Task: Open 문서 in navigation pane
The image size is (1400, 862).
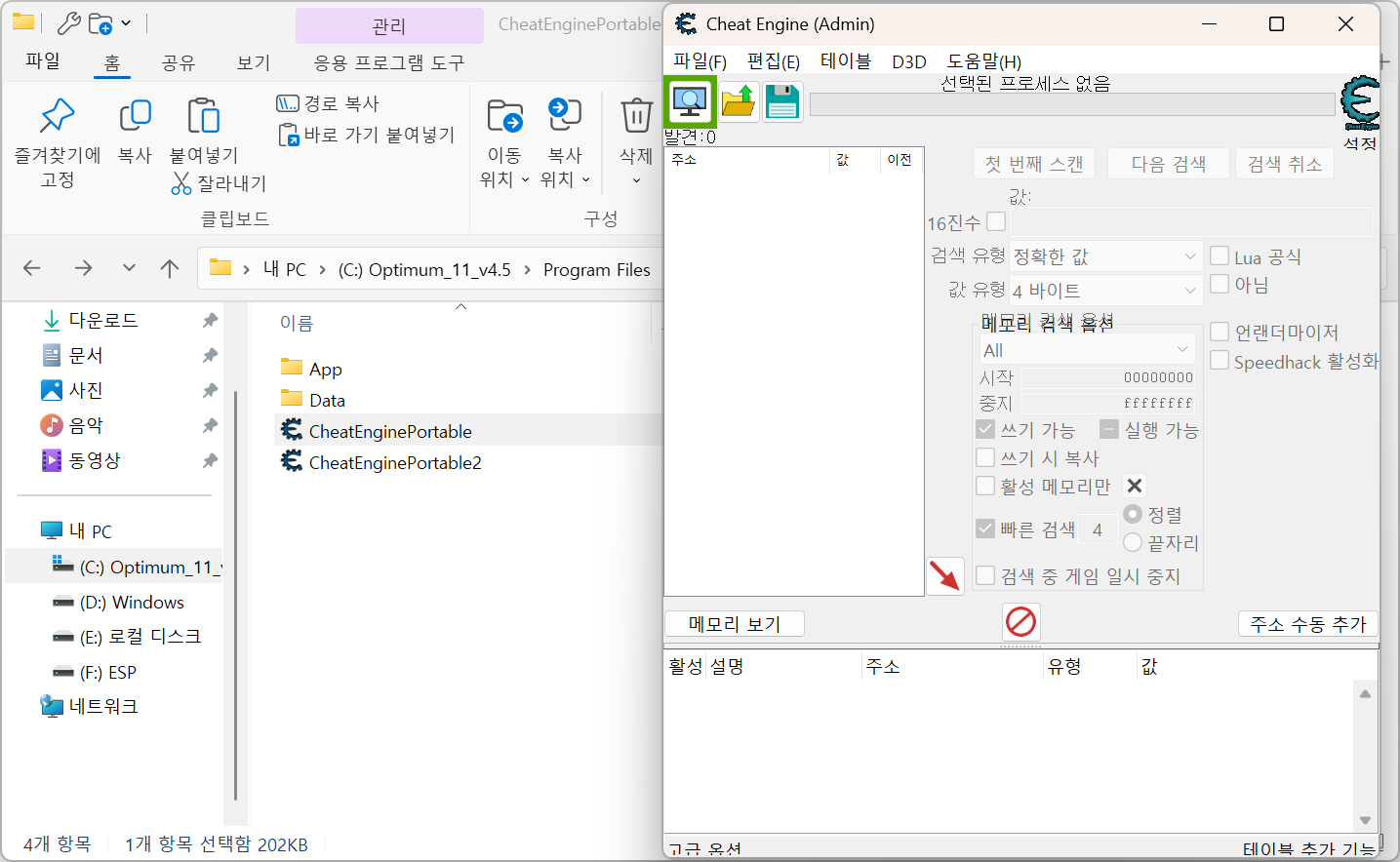Action: tap(73, 355)
